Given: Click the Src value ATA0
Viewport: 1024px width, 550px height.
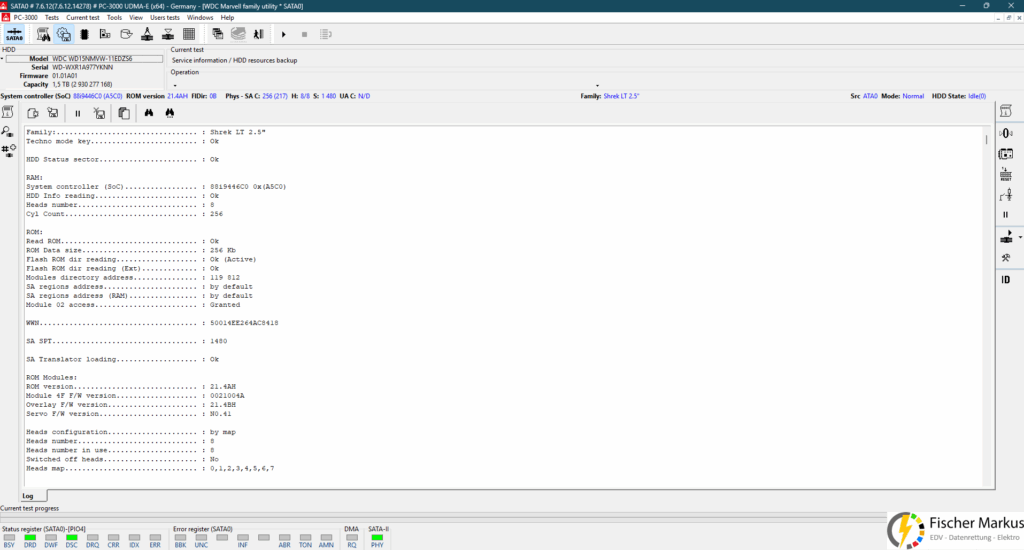Looking at the screenshot, I should [x=871, y=96].
